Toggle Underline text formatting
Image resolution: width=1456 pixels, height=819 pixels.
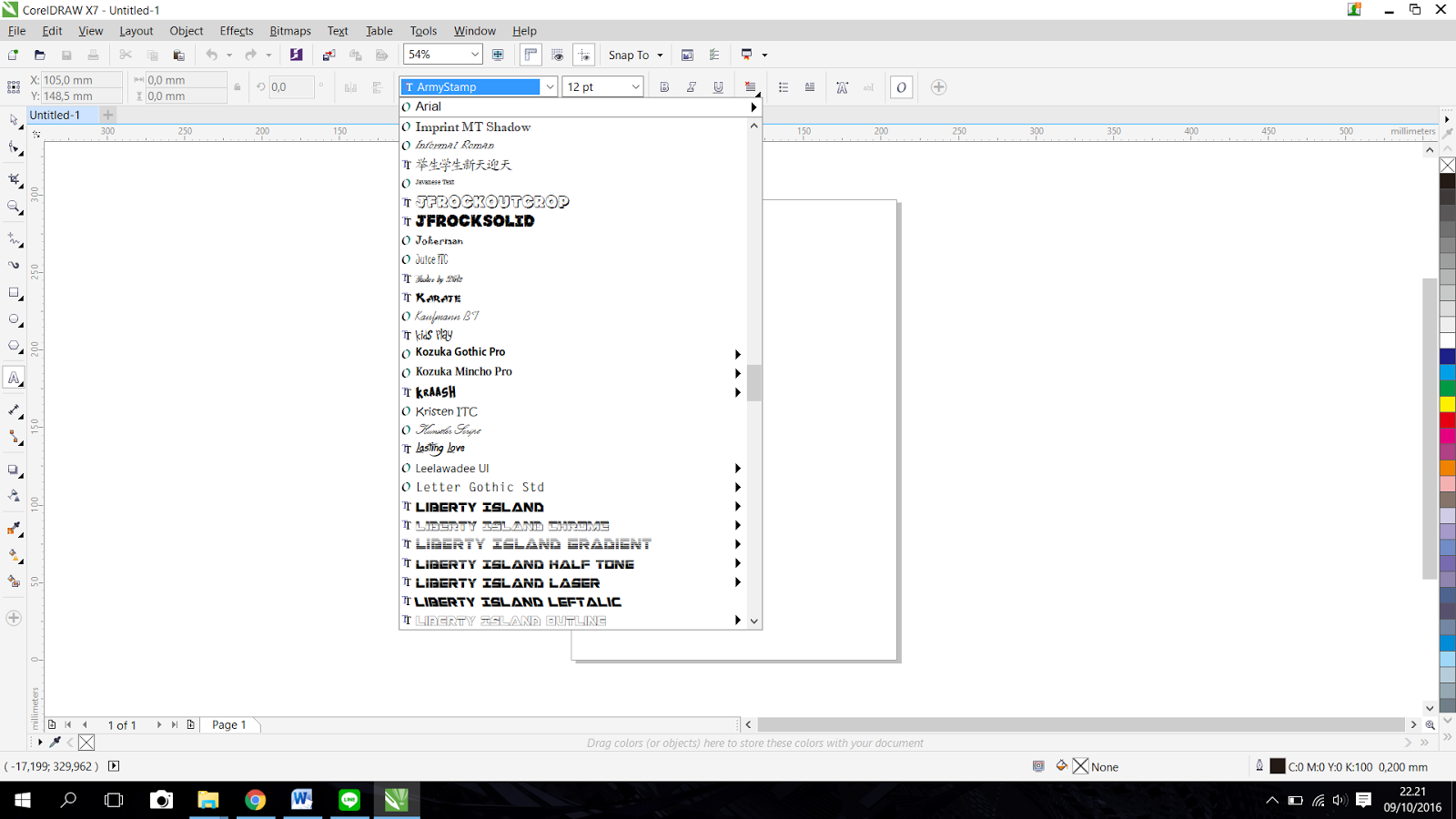click(x=719, y=87)
